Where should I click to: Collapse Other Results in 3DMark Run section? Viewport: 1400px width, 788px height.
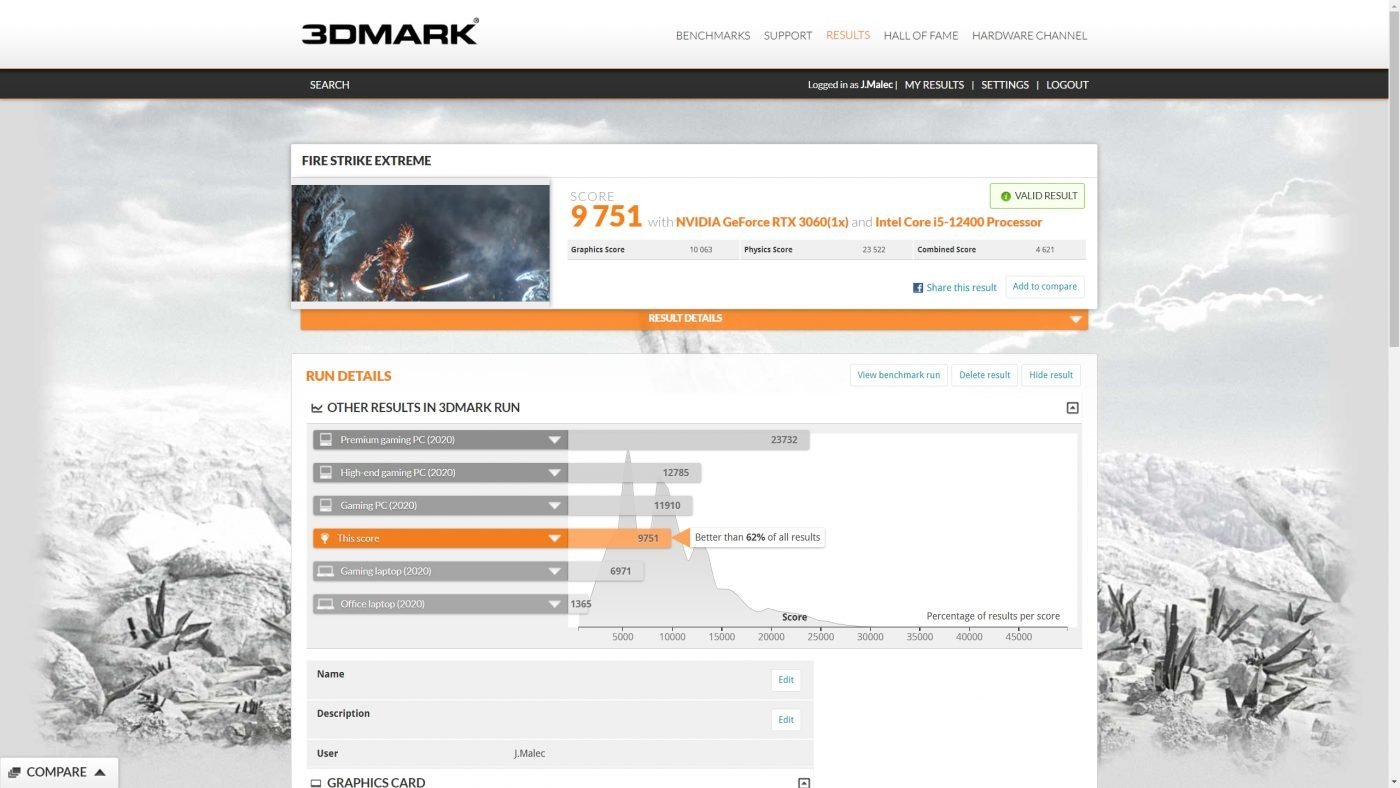(1072, 408)
